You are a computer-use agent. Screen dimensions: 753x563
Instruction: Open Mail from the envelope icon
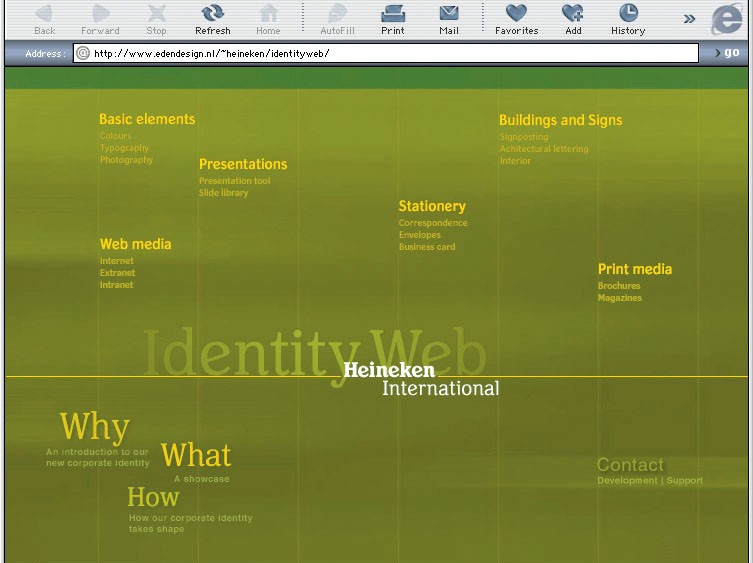click(449, 13)
